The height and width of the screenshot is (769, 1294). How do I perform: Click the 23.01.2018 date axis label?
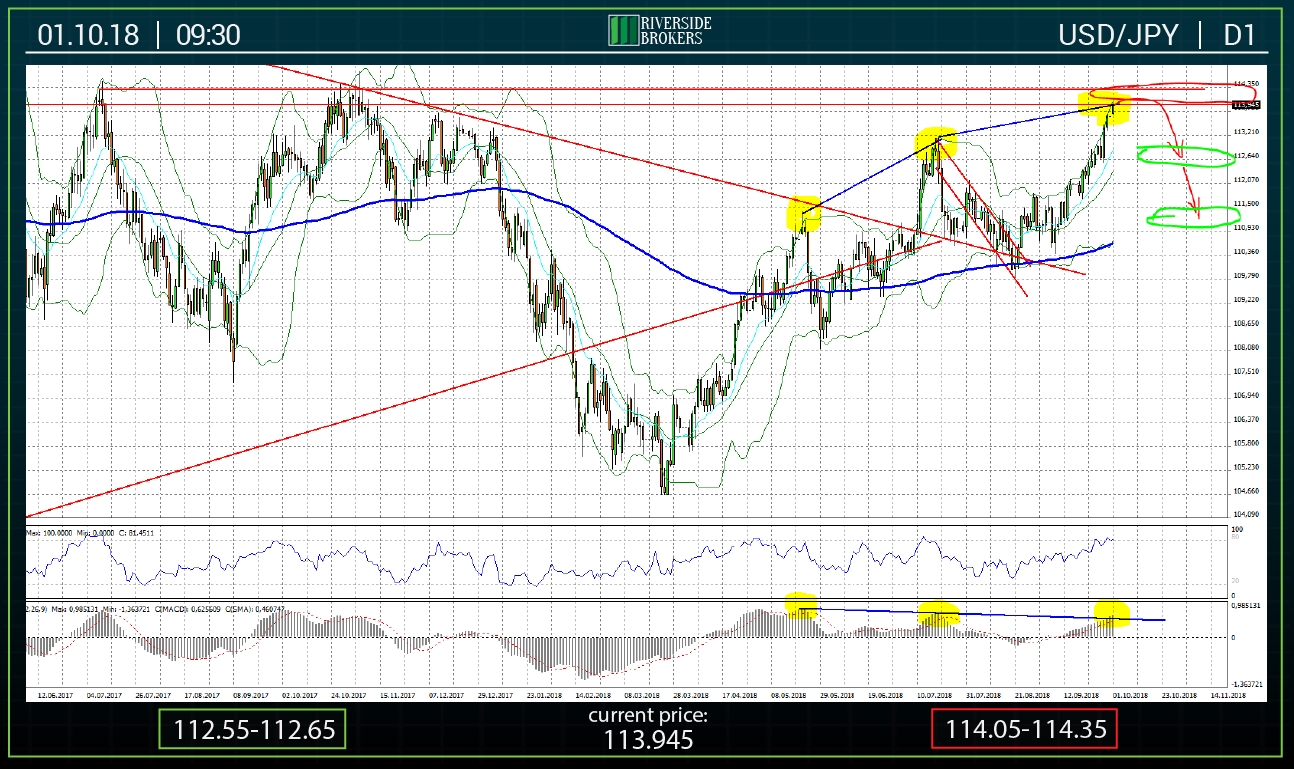545,694
